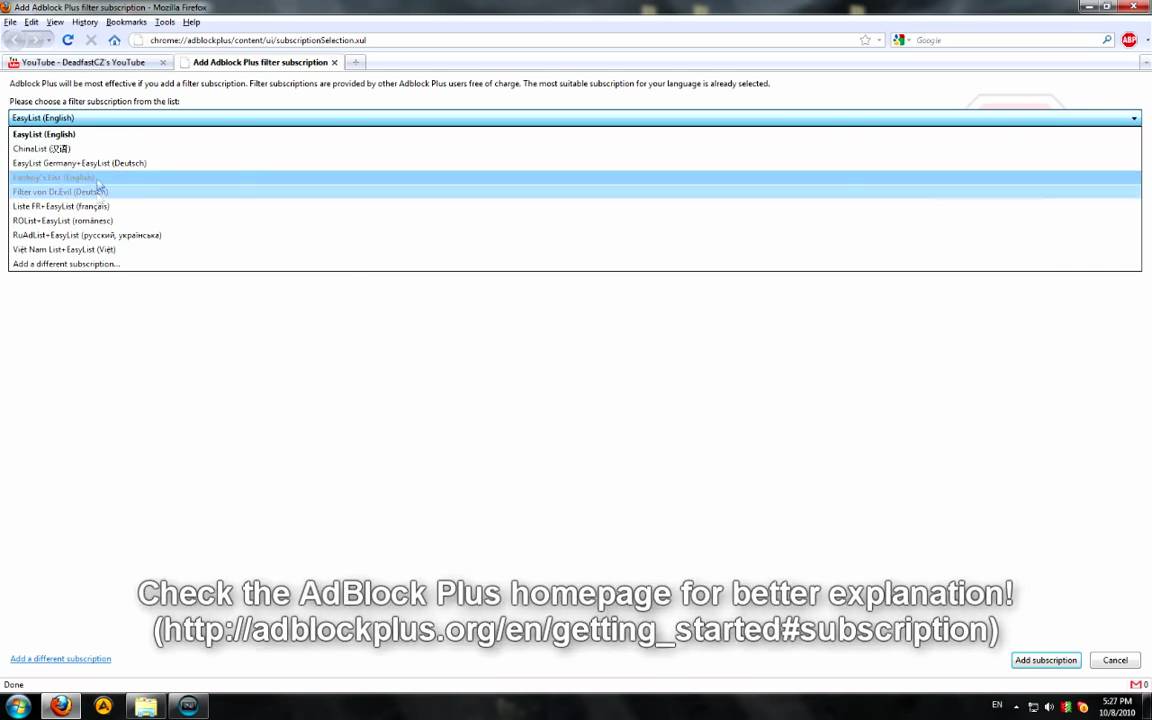
Task: Click the magnifier search icon in Google box
Action: (1106, 40)
